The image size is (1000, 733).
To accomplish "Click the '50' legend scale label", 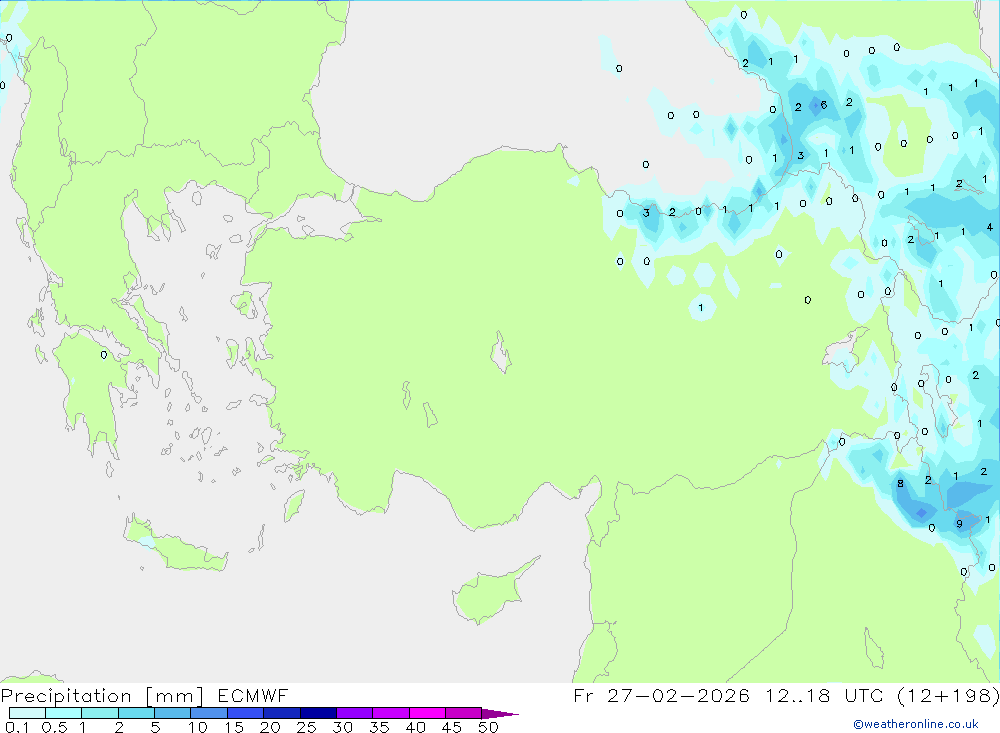I will (x=489, y=727).
